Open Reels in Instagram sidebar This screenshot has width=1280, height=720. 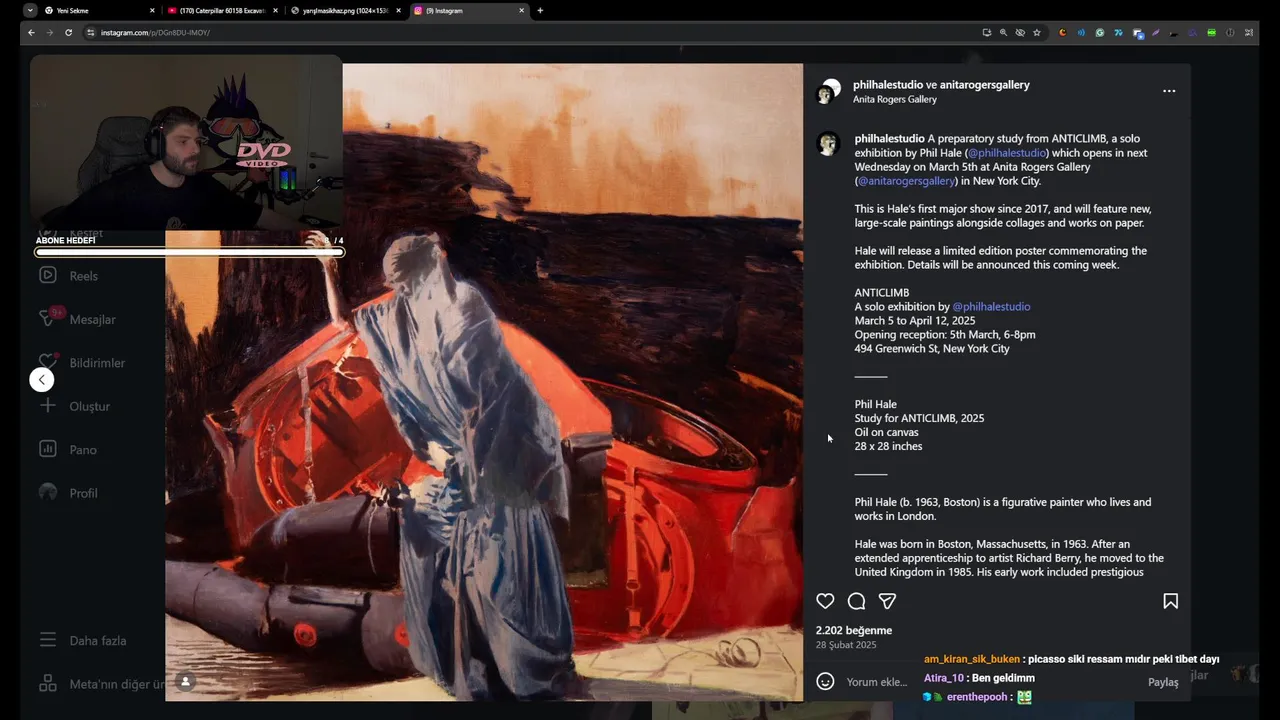(70, 276)
